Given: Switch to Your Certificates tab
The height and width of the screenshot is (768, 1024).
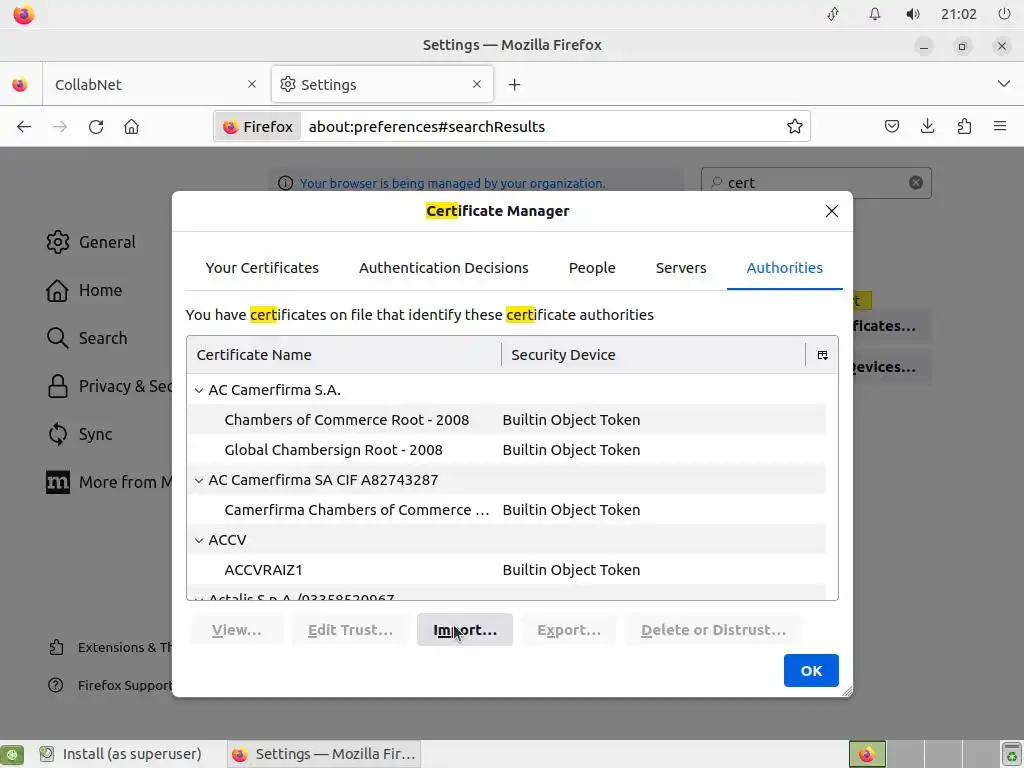Looking at the screenshot, I should [262, 268].
